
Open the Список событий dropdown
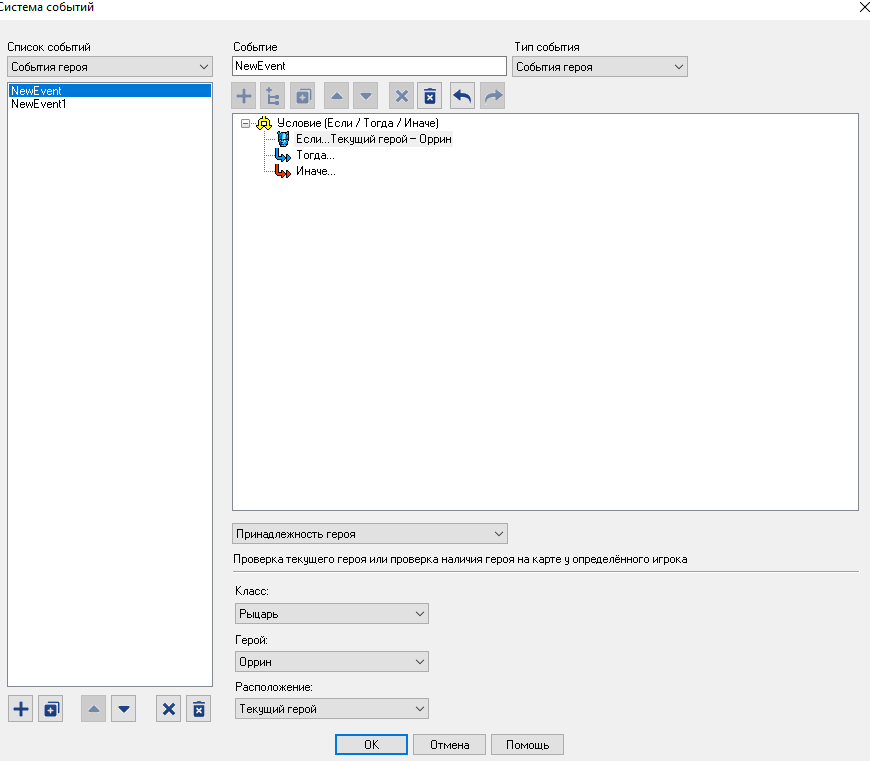[x=110, y=67]
